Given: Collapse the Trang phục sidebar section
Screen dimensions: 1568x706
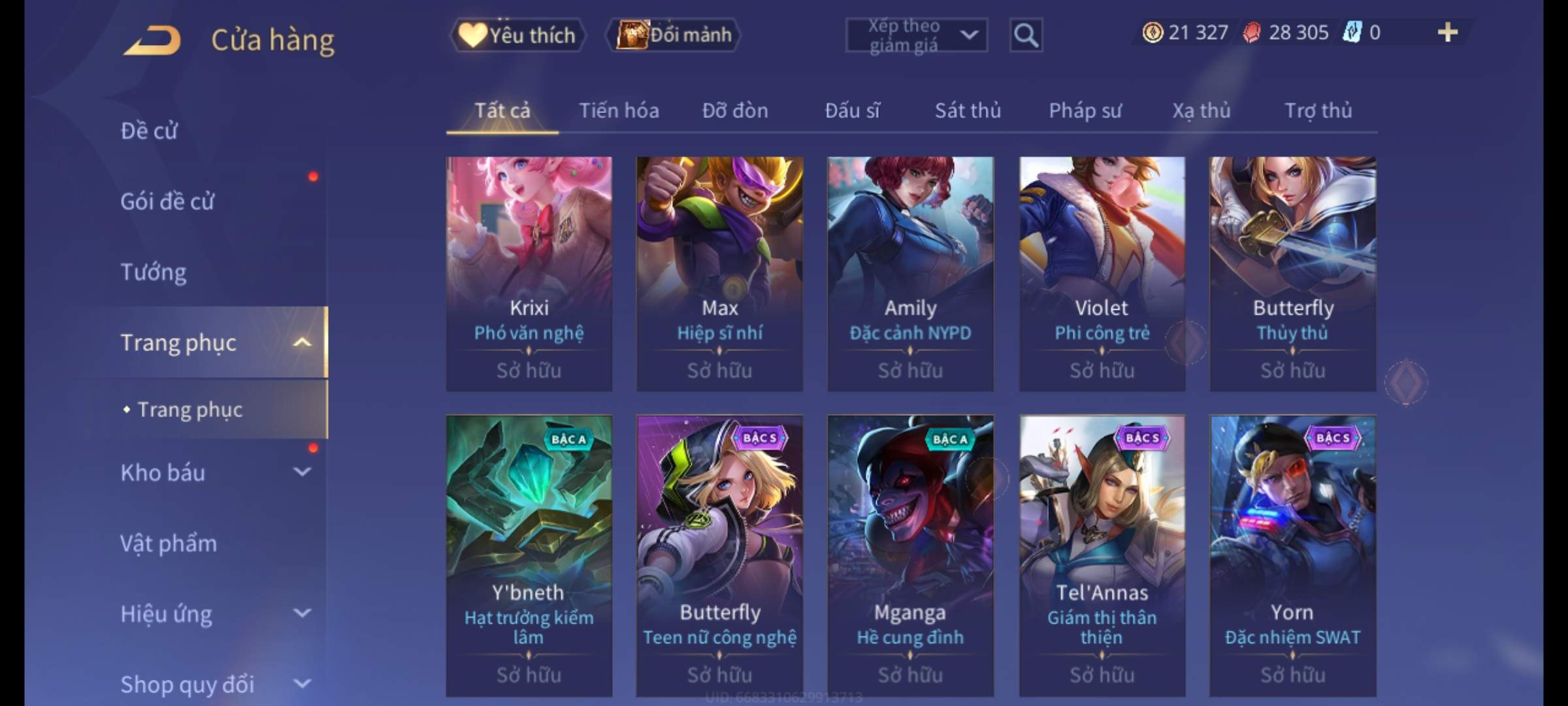Looking at the screenshot, I should click(x=302, y=342).
